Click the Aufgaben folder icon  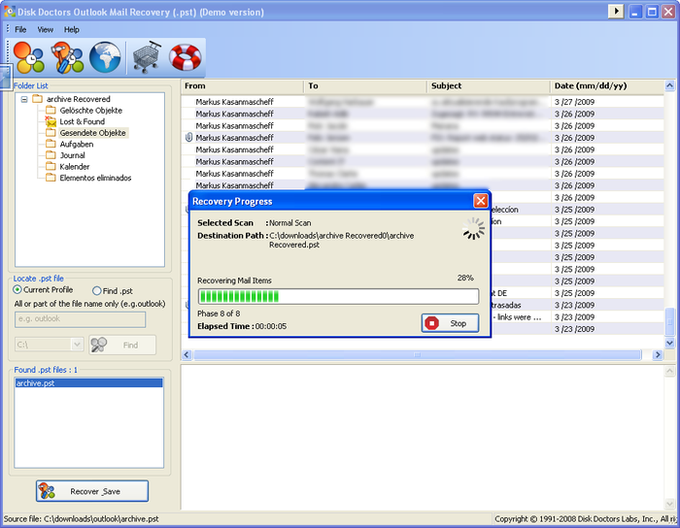[51, 144]
